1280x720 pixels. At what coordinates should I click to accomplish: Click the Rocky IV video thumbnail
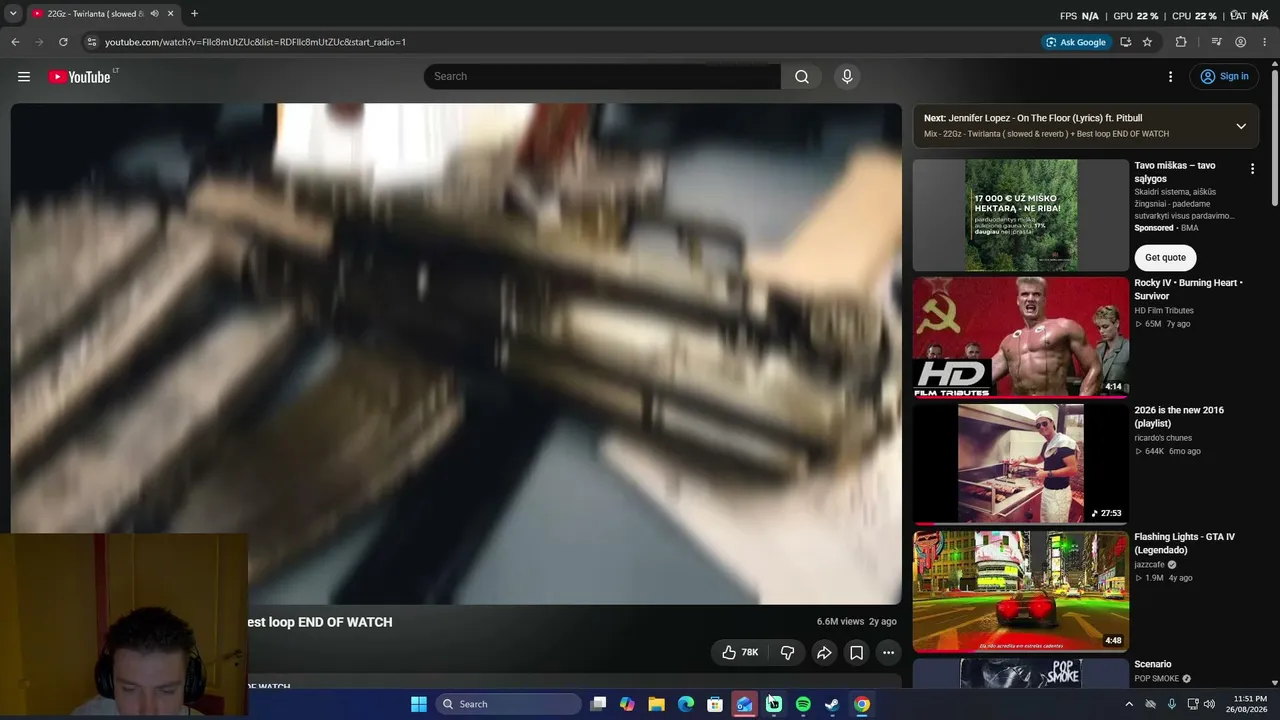(1020, 336)
